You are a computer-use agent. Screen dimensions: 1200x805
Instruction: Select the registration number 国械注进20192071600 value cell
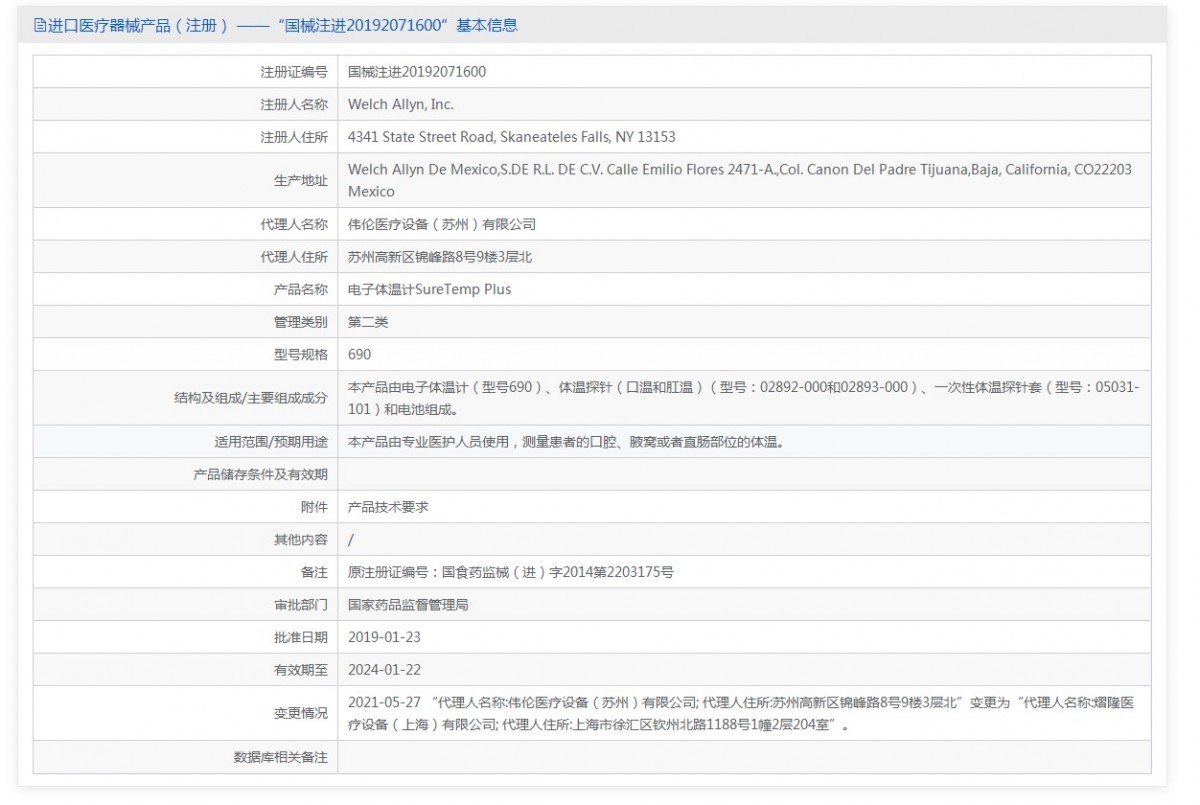click(x=417, y=72)
